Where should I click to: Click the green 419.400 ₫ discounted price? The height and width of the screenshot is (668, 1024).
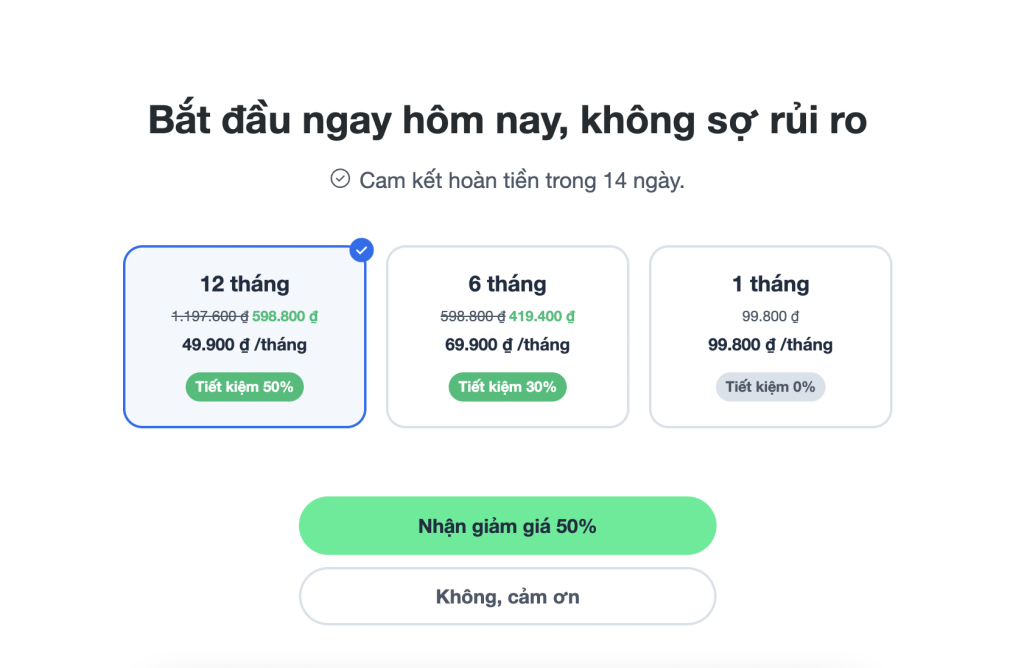(x=542, y=316)
